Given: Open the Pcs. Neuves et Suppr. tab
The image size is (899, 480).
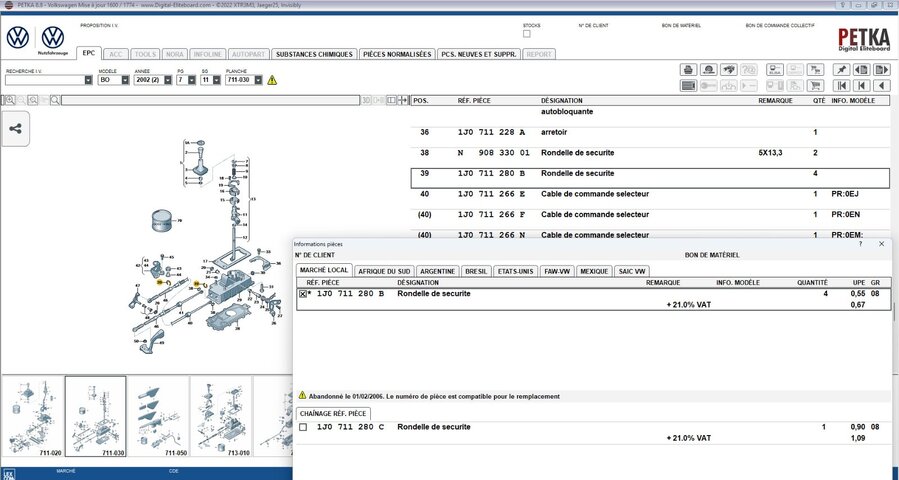Looking at the screenshot, I should [x=479, y=54].
